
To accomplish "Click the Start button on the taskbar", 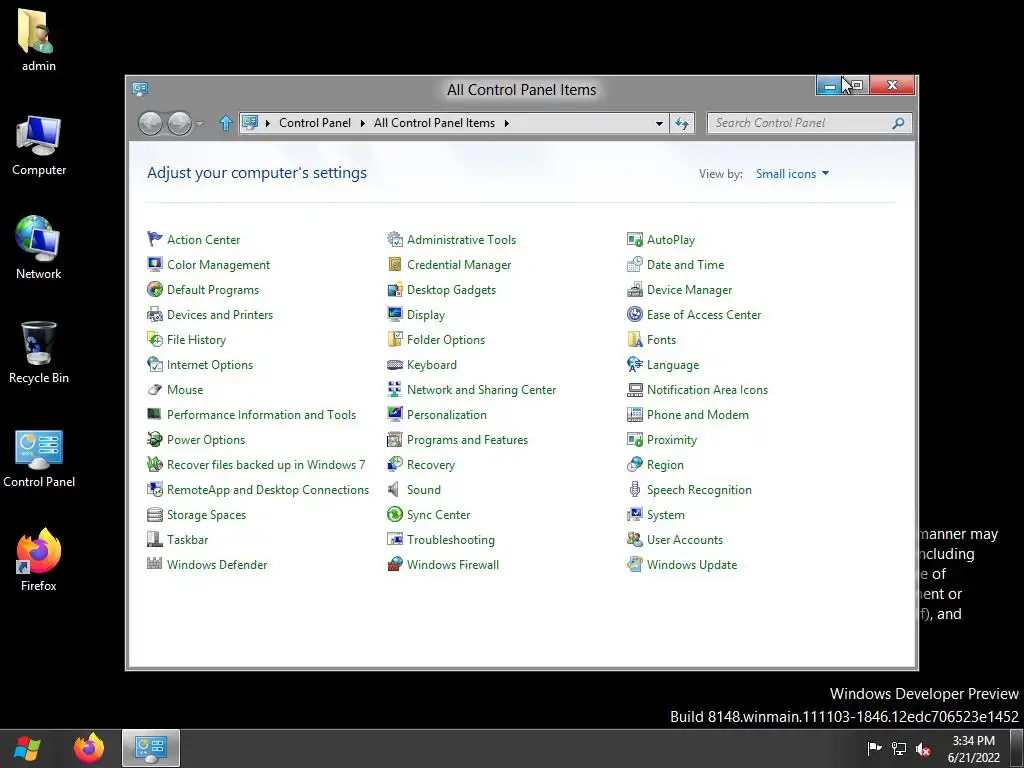I will click(27, 748).
